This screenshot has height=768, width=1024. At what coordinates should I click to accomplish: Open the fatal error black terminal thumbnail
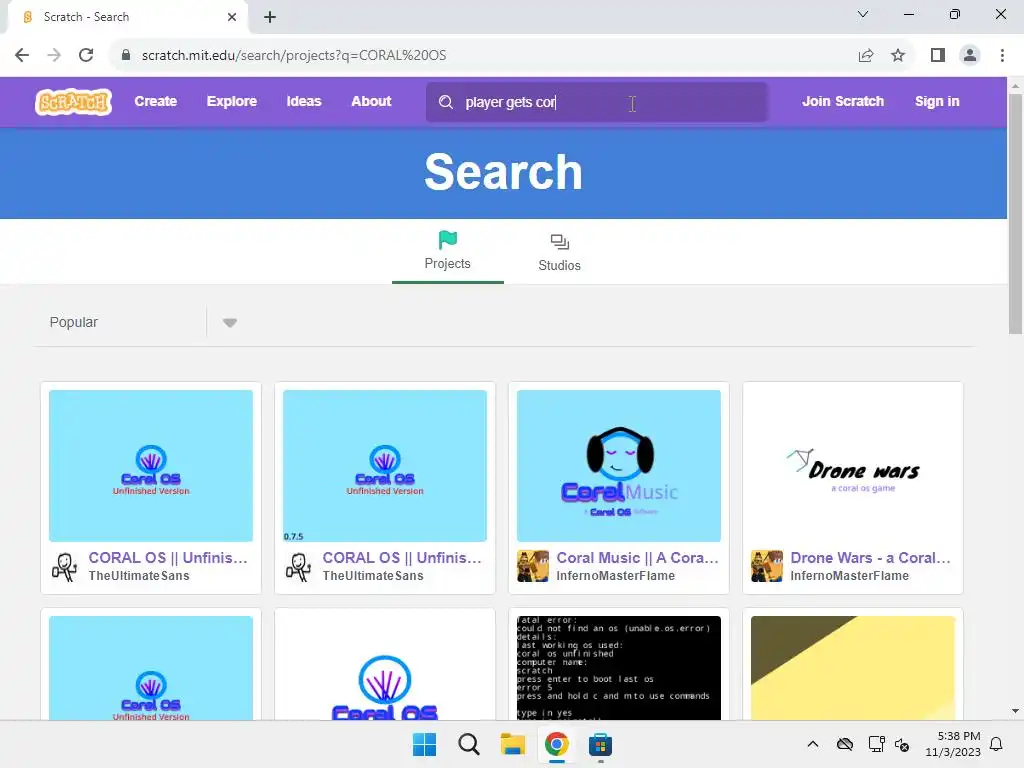(618, 667)
